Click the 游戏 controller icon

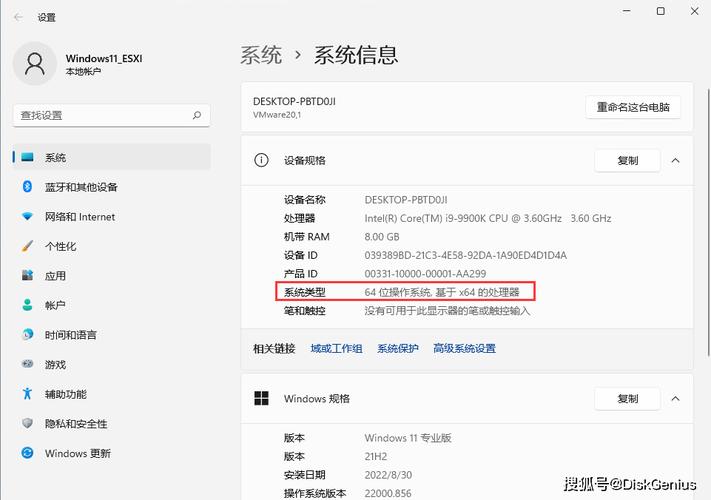(27, 364)
